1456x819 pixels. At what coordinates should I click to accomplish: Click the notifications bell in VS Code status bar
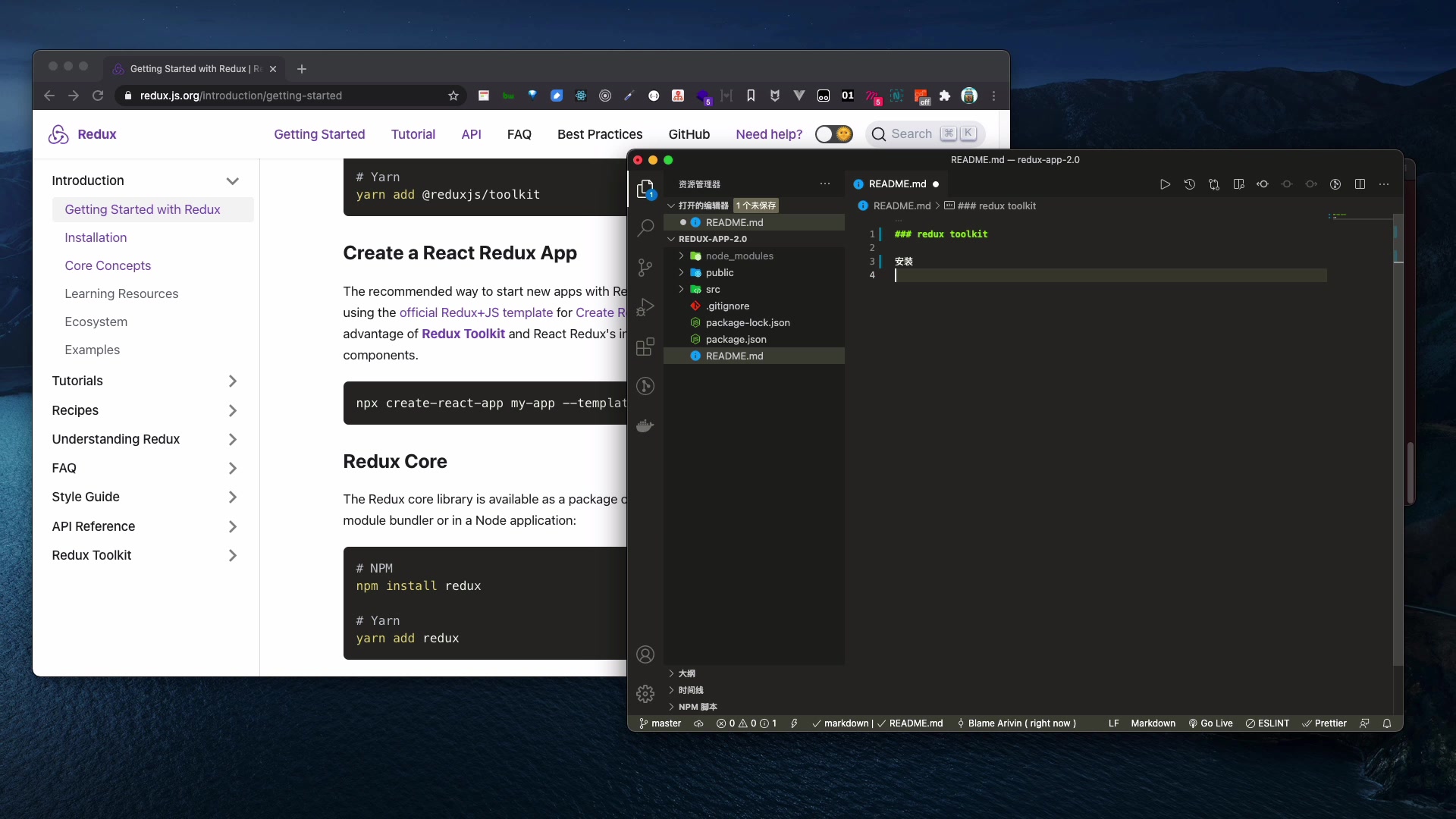pos(1387,723)
